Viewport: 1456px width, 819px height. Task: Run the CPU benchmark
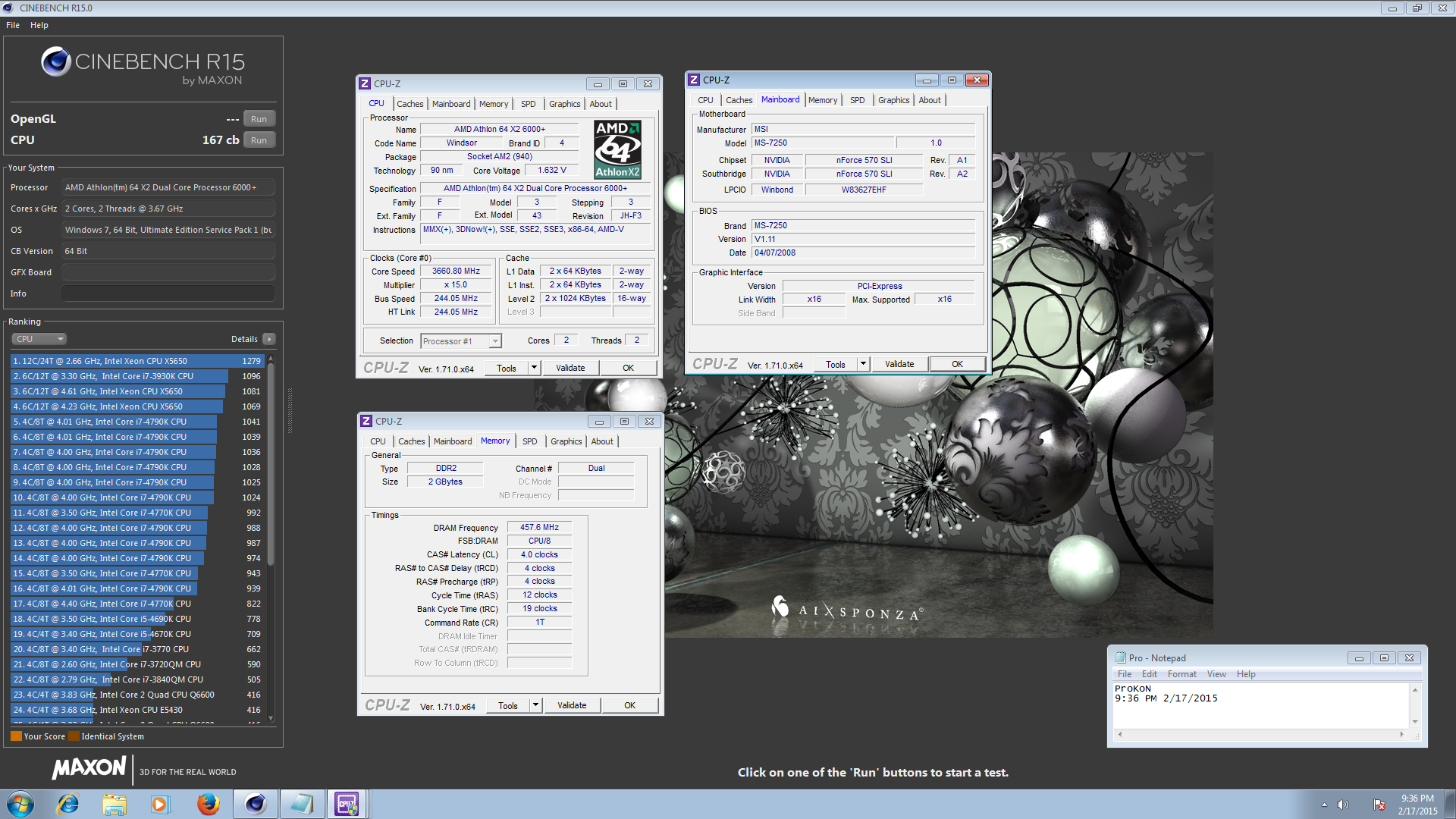[x=259, y=140]
